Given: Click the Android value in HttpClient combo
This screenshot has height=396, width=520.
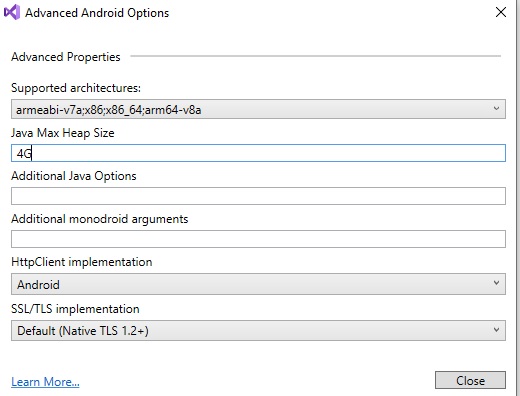Looking at the screenshot, I should pyautogui.click(x=38, y=285).
